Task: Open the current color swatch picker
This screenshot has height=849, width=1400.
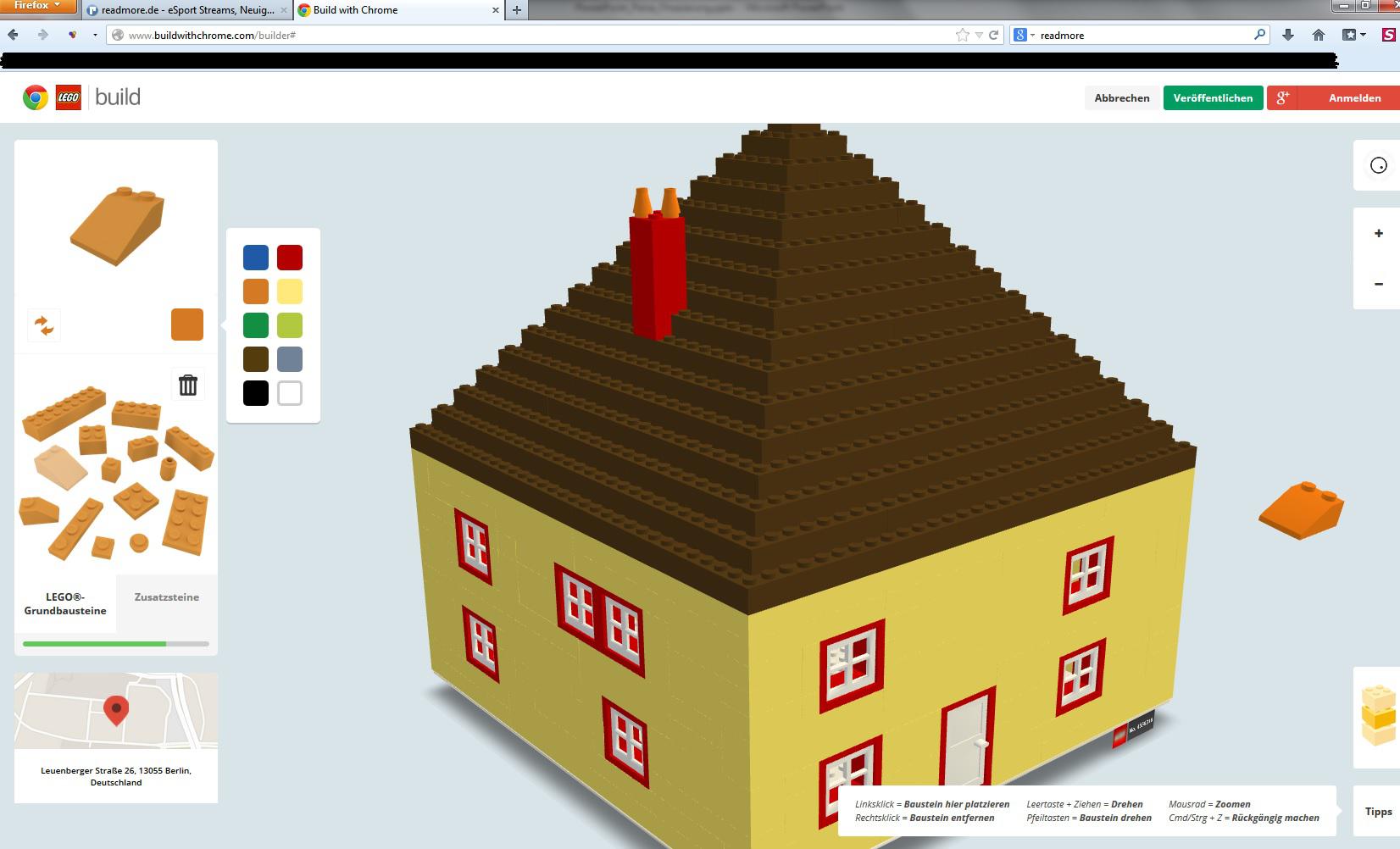Action: point(187,325)
